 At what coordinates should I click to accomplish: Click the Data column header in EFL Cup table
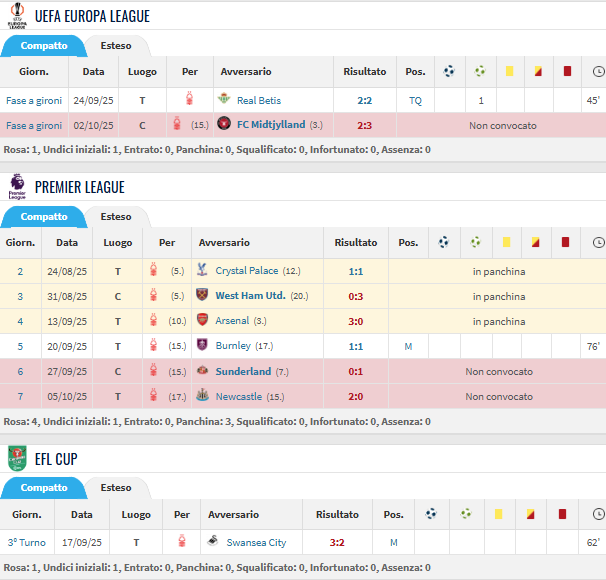[x=81, y=514]
